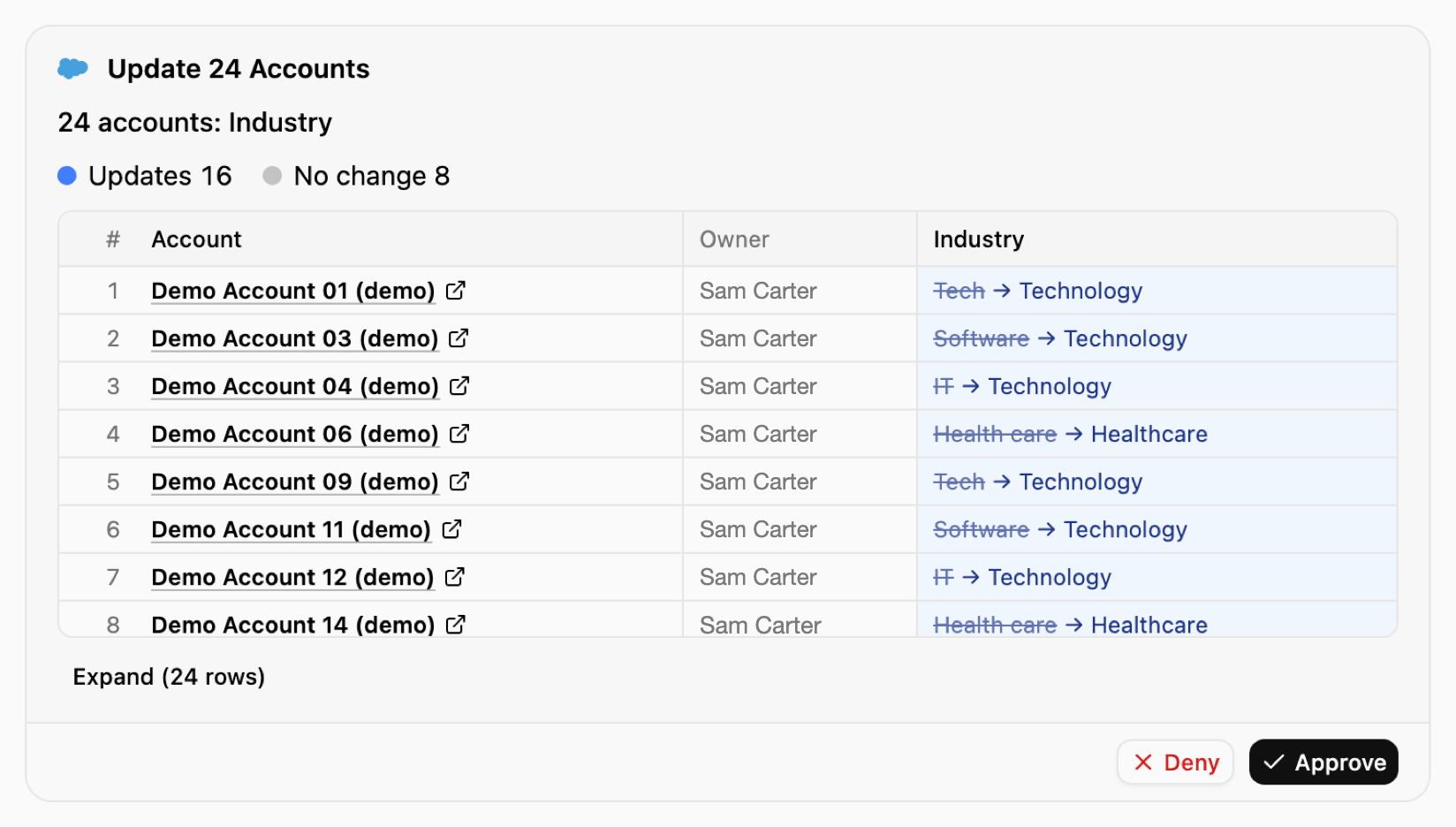Click the Industry column header
The width and height of the screenshot is (1456, 827).
click(979, 239)
